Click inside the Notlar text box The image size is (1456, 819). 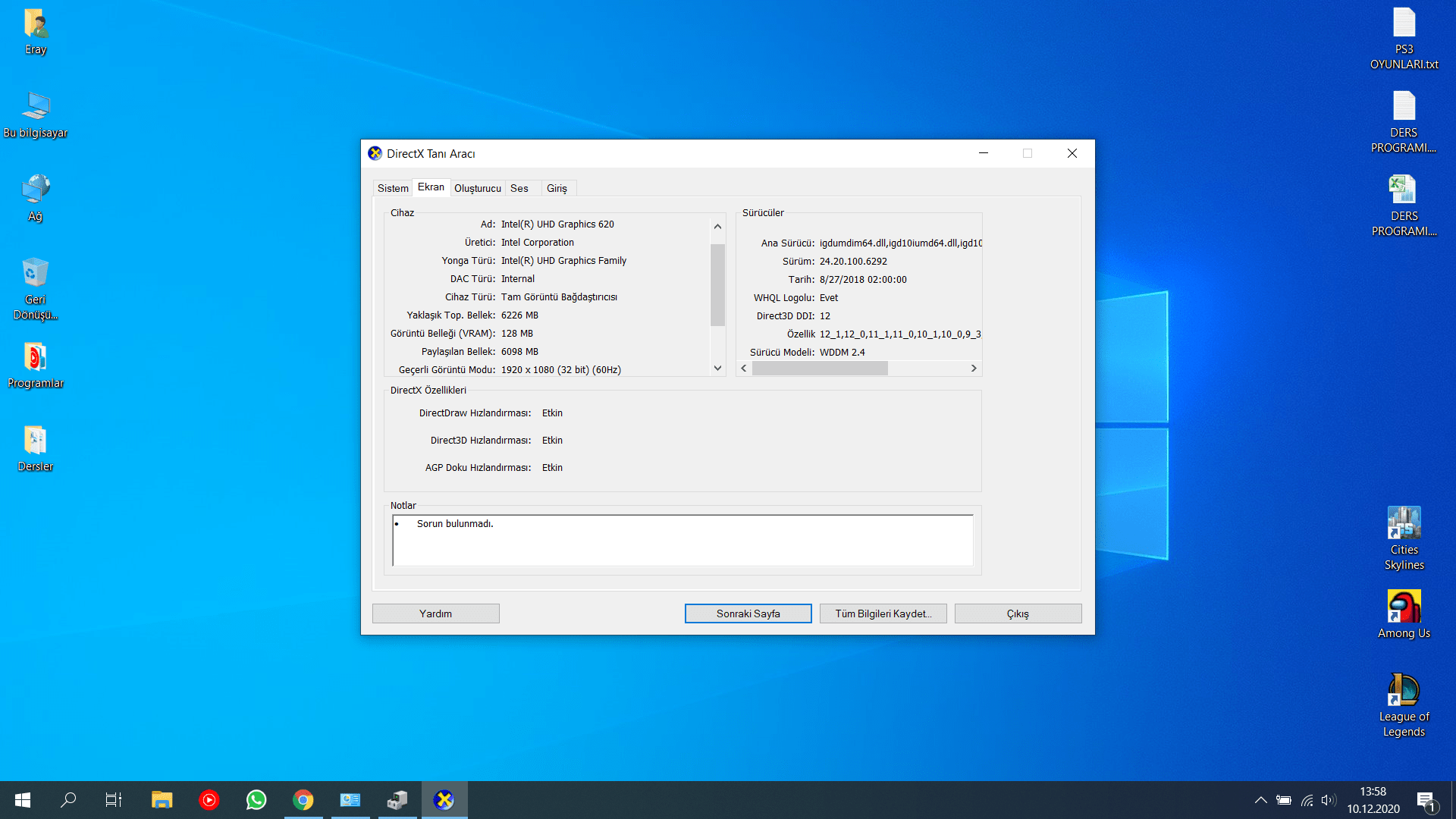point(682,541)
